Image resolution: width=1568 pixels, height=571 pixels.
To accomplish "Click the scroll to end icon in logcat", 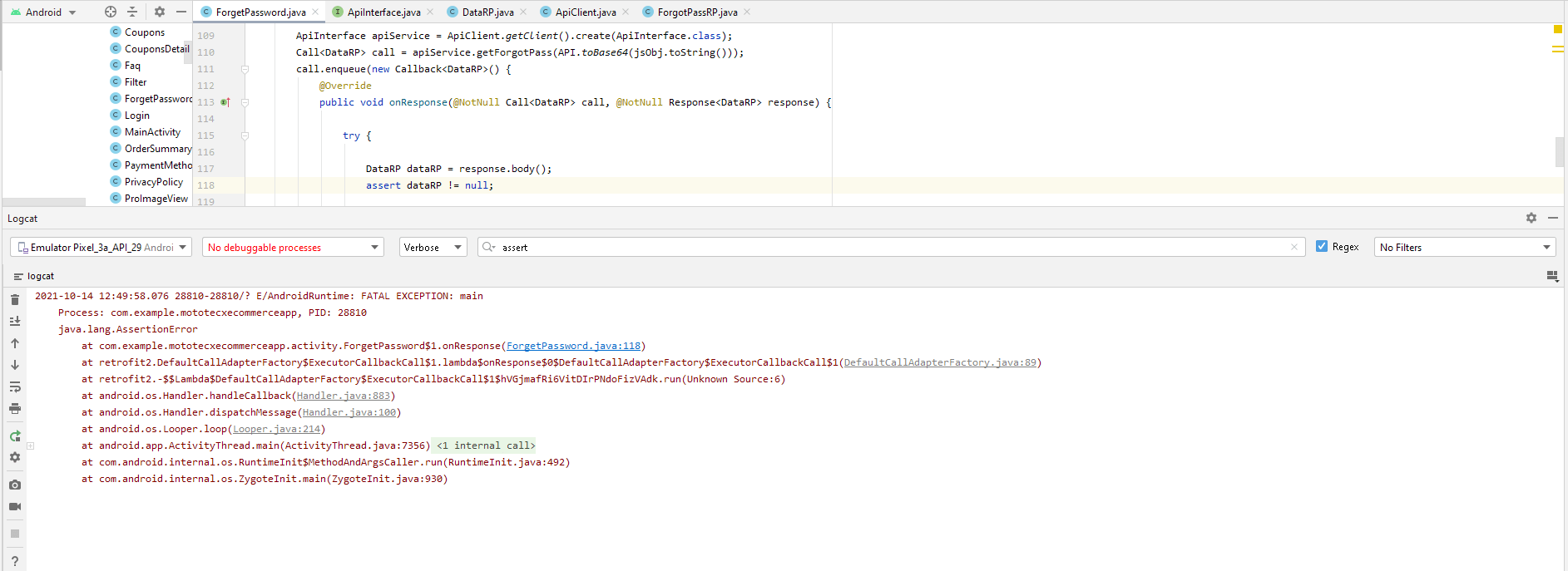I will point(15,321).
